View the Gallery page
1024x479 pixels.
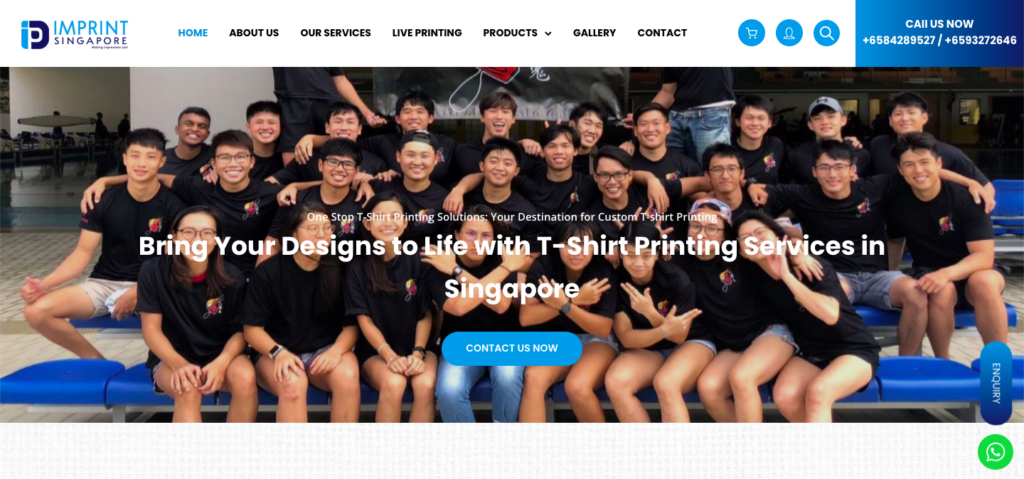click(594, 33)
